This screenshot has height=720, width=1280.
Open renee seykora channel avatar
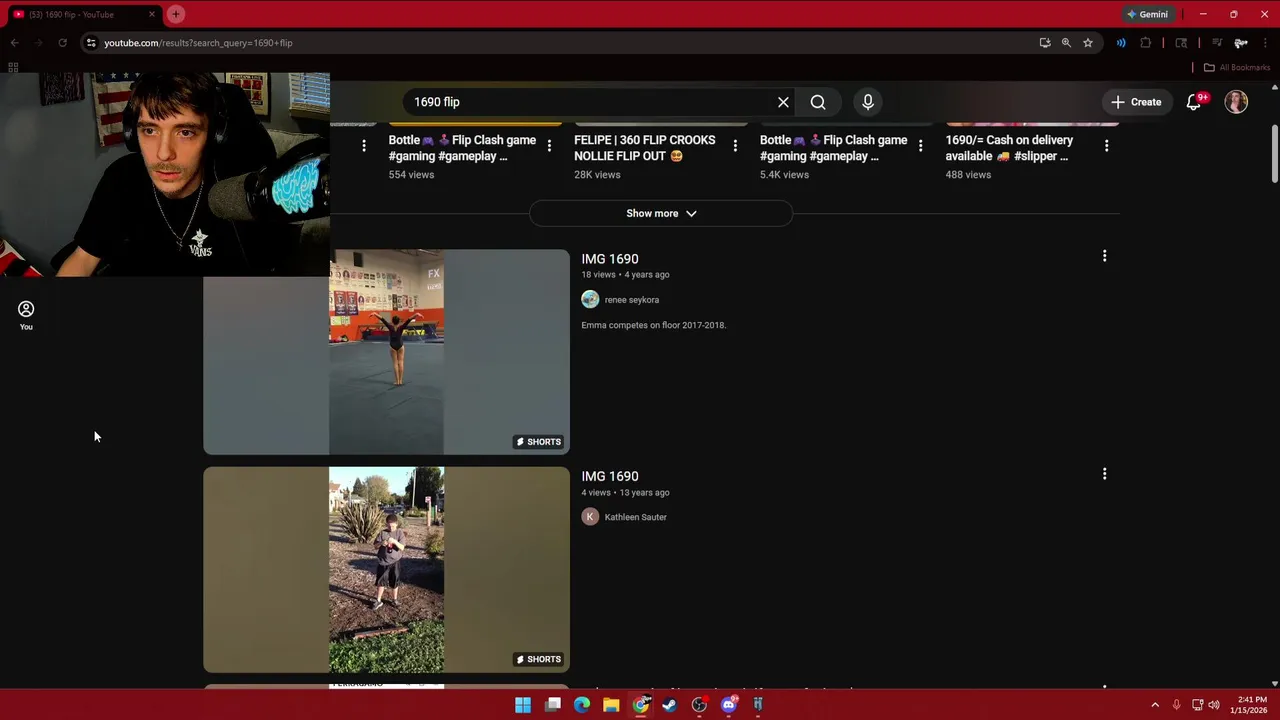[590, 299]
